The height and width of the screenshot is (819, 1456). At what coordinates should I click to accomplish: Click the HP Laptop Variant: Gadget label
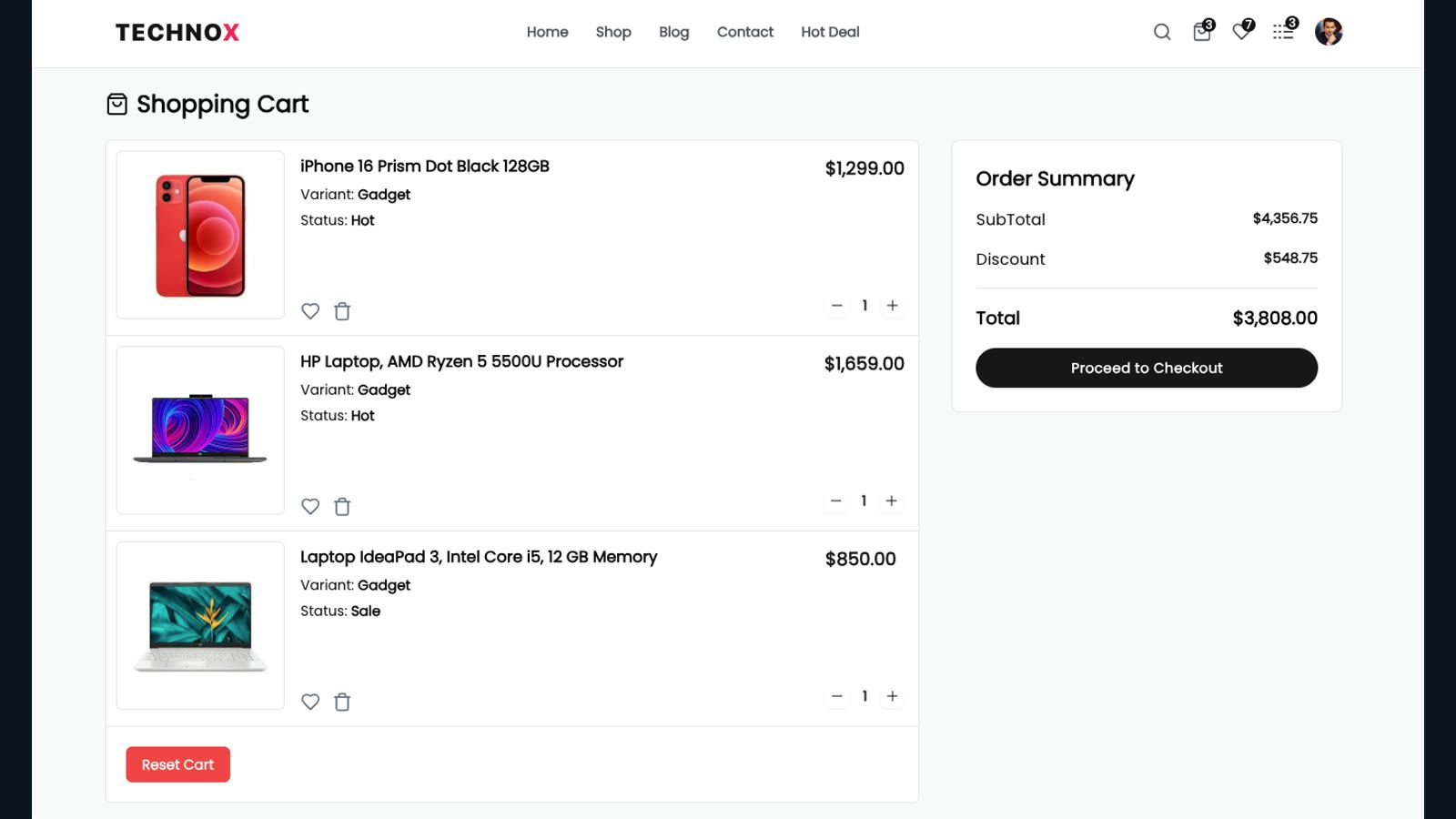point(355,389)
